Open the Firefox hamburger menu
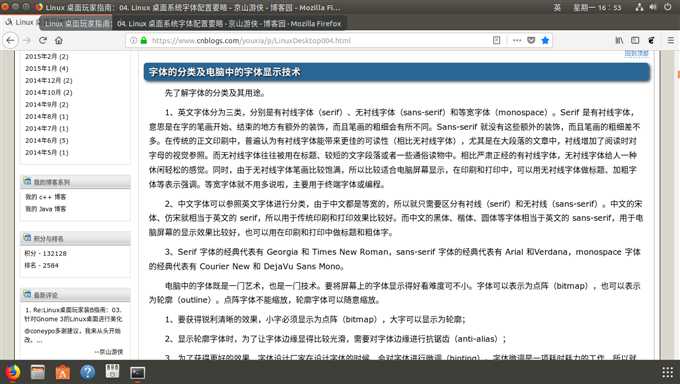The width and height of the screenshot is (680, 384). pyautogui.click(x=670, y=40)
